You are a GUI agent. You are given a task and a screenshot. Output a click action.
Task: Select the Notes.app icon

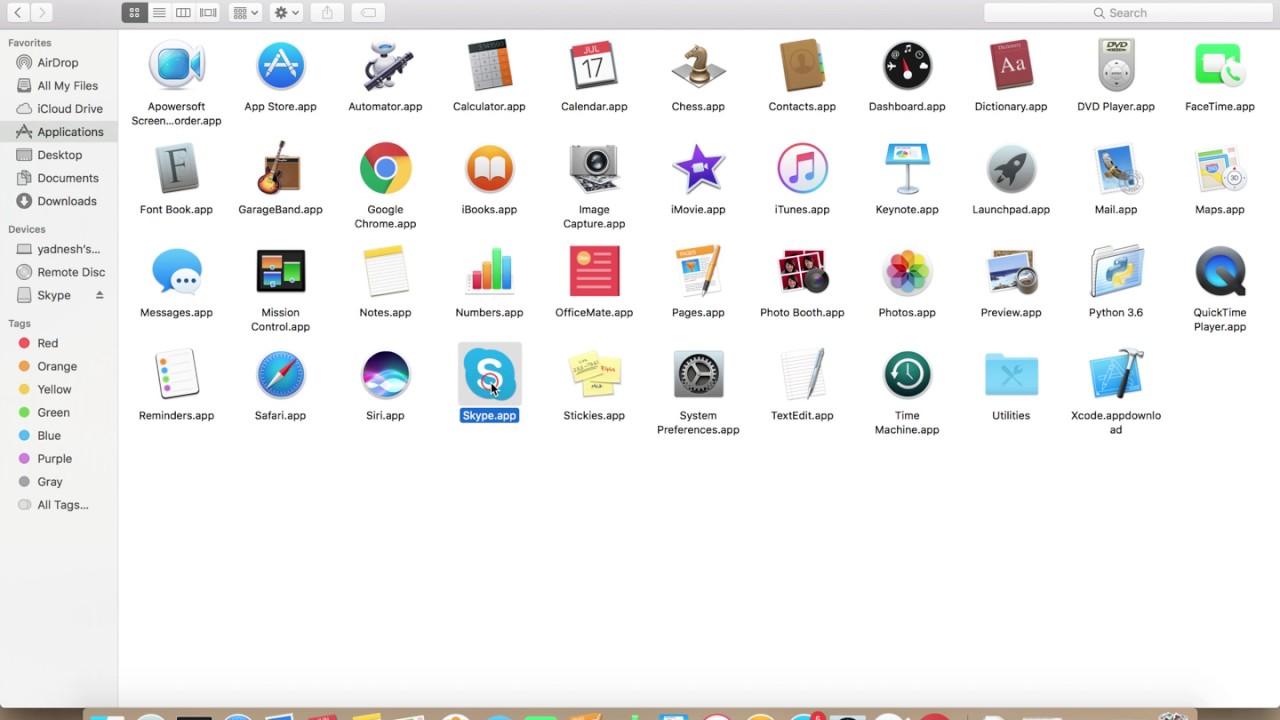tap(385, 272)
